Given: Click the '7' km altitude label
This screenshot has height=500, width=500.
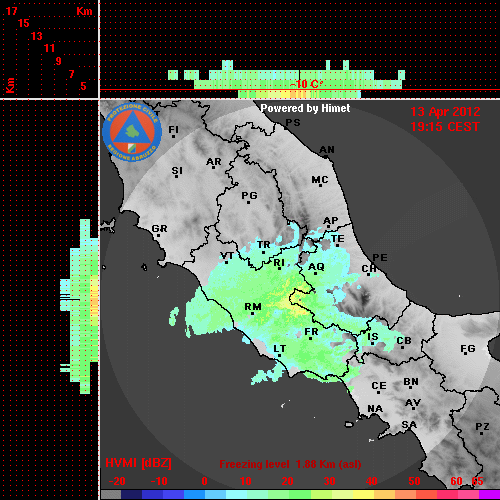Looking at the screenshot, I should click(x=71, y=74).
